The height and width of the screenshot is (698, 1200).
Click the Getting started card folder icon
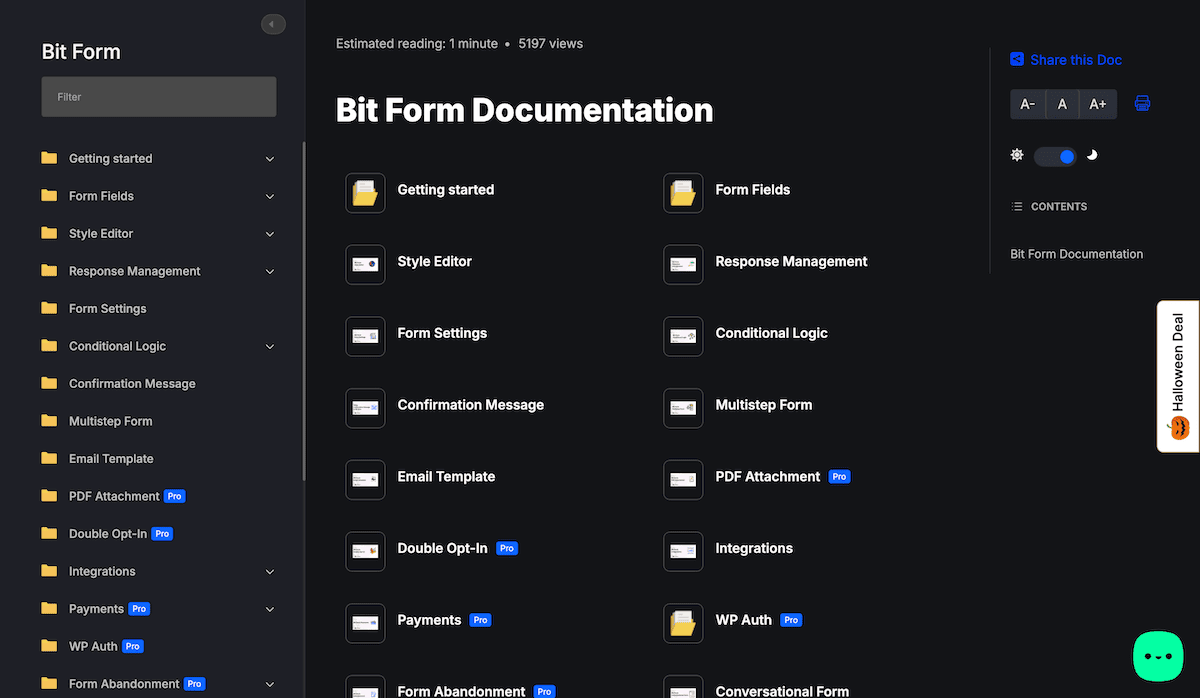pos(365,193)
